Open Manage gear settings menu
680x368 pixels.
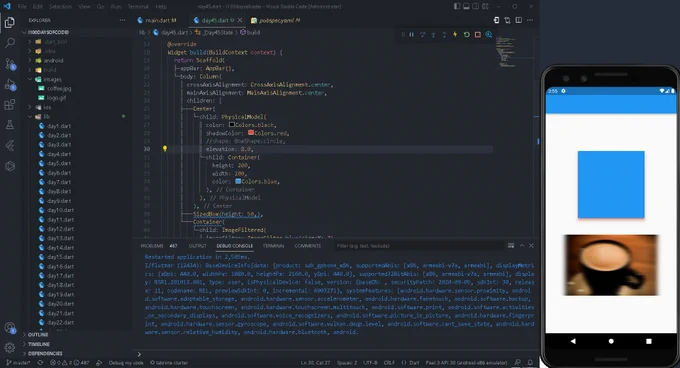(10, 347)
